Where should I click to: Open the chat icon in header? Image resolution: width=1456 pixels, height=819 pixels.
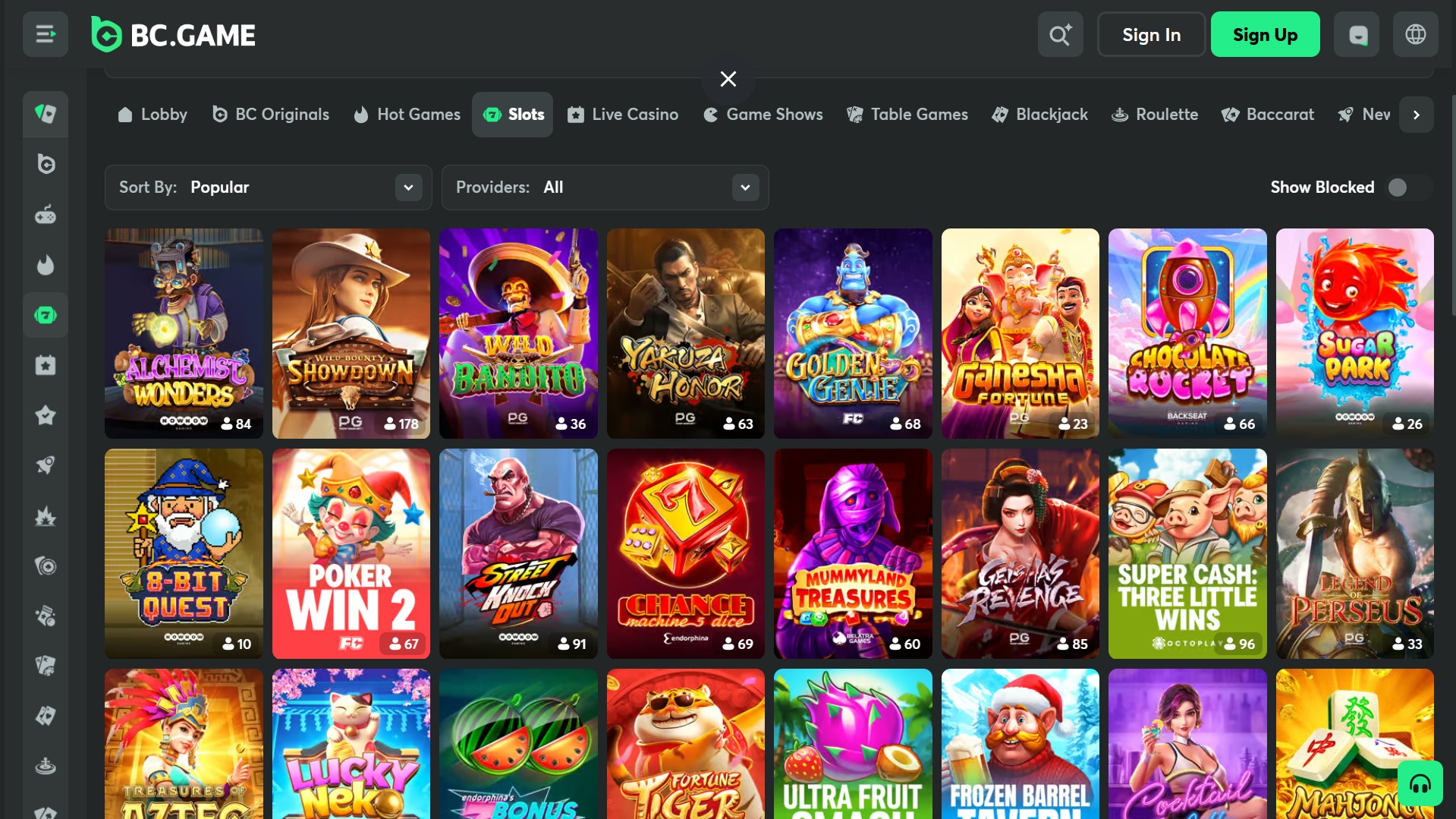(1357, 34)
